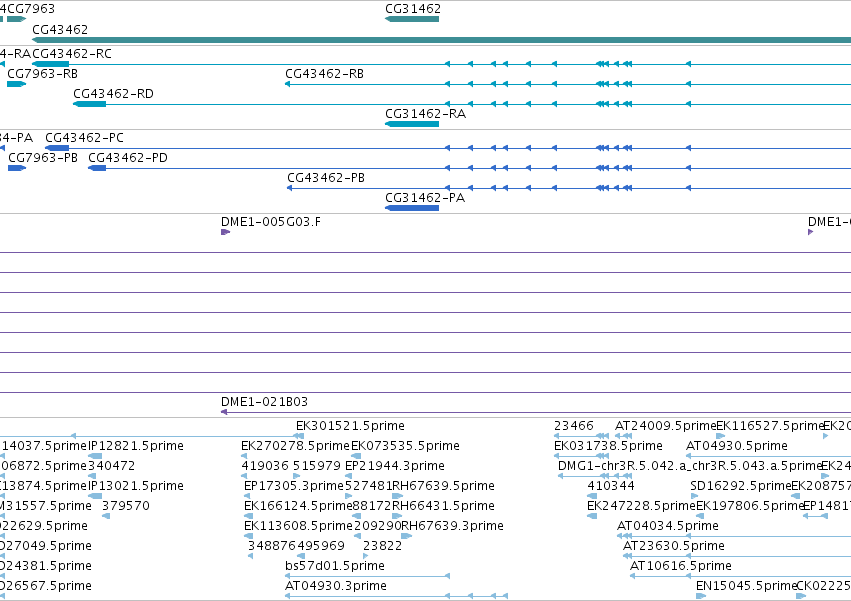851x601 pixels.
Task: Click EST EK113608.5prime
Action: tap(299, 526)
